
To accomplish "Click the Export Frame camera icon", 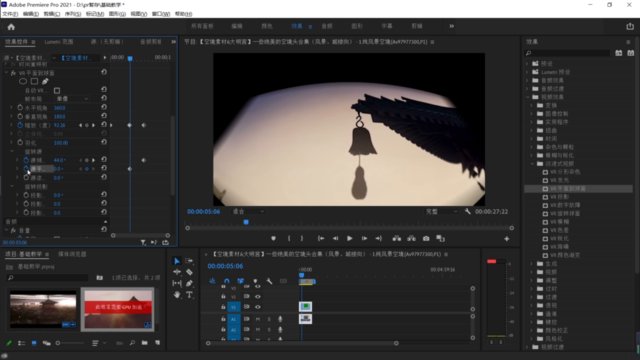I will click(x=426, y=238).
